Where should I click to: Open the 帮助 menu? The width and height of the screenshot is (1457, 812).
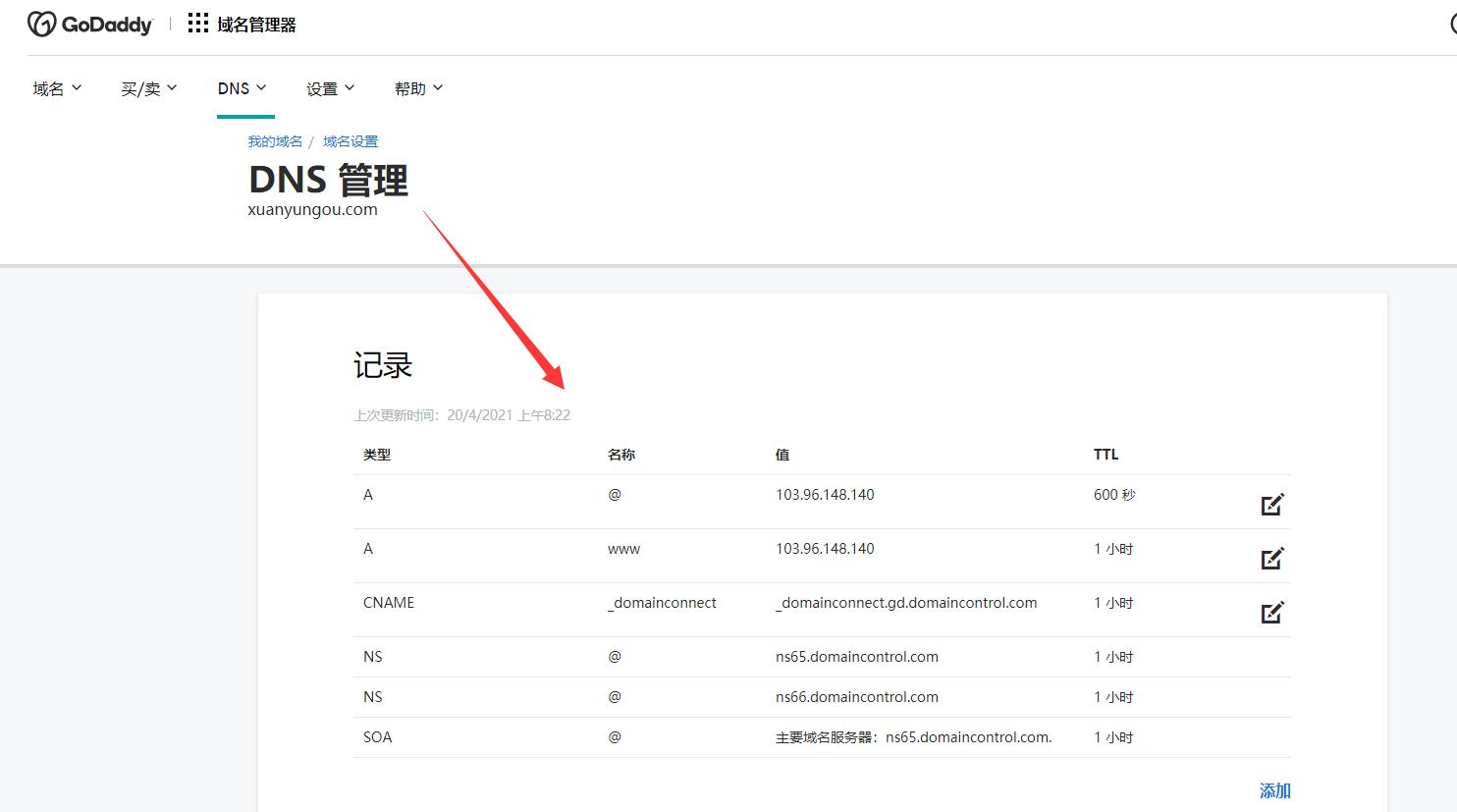coord(418,88)
